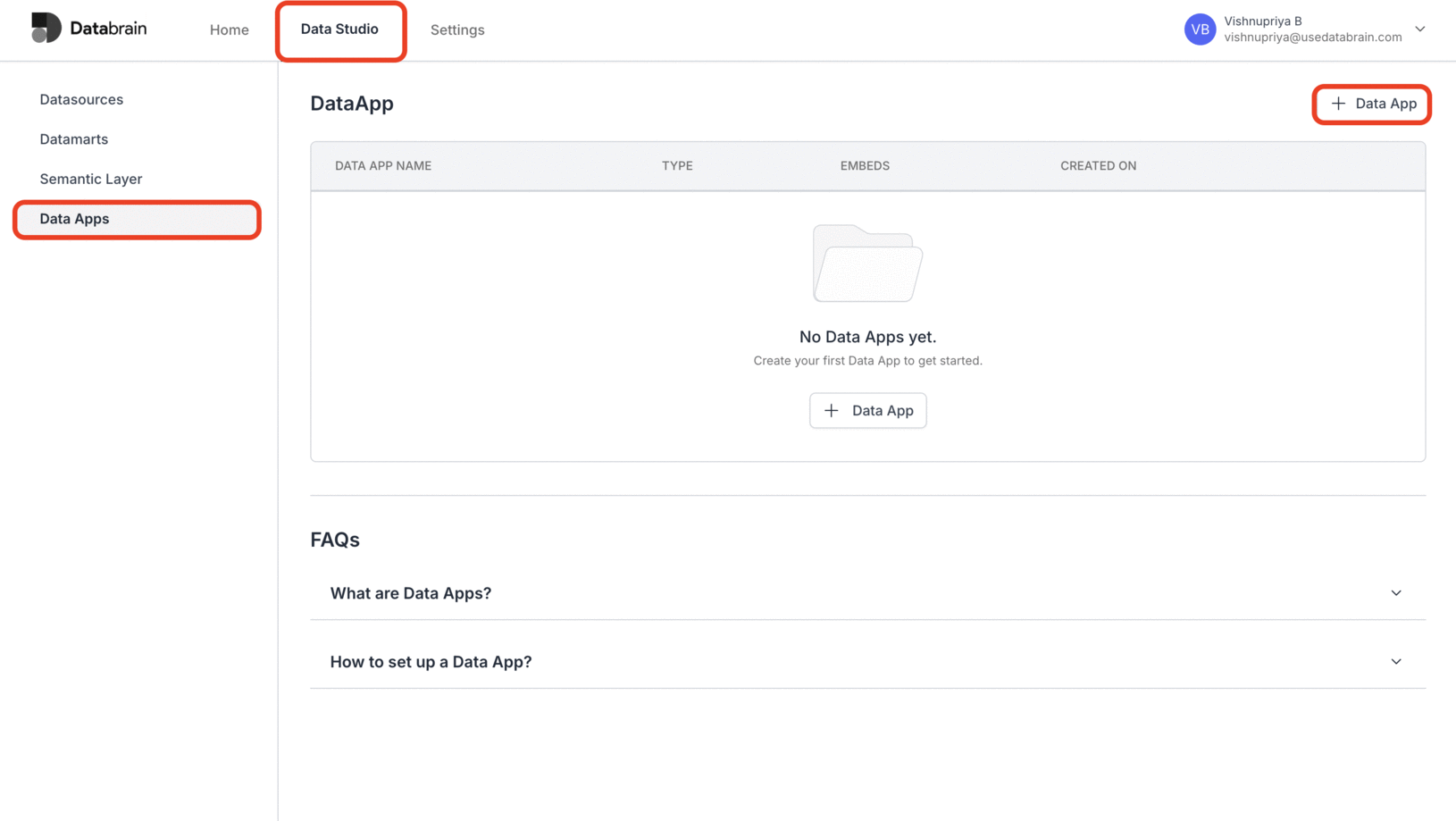Select Data Apps in the sidebar

(x=137, y=219)
